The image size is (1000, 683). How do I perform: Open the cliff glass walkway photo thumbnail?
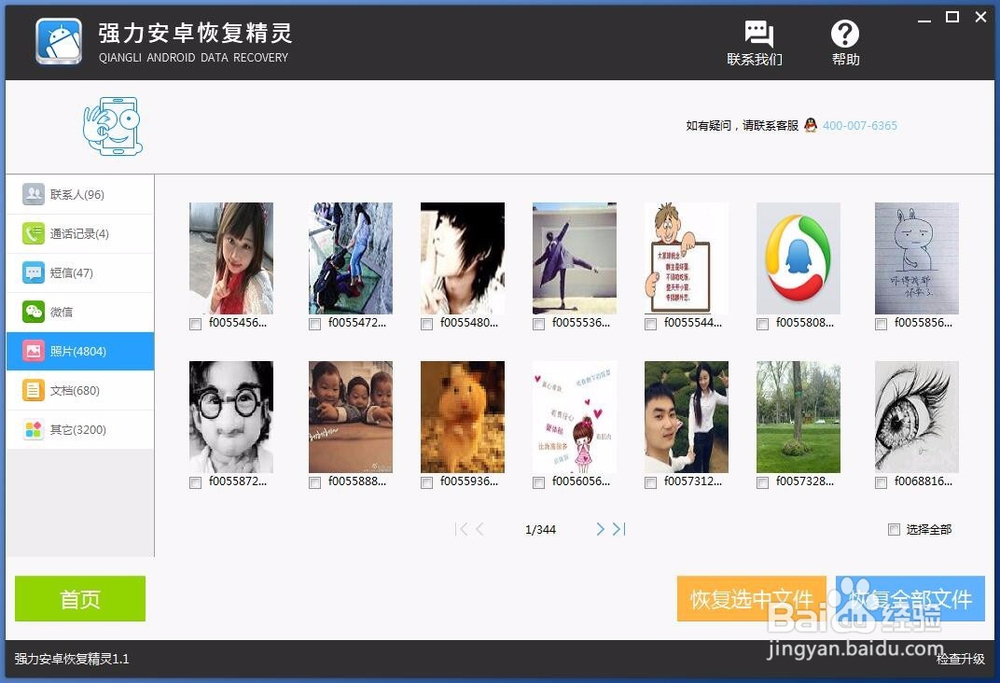pyautogui.click(x=351, y=258)
